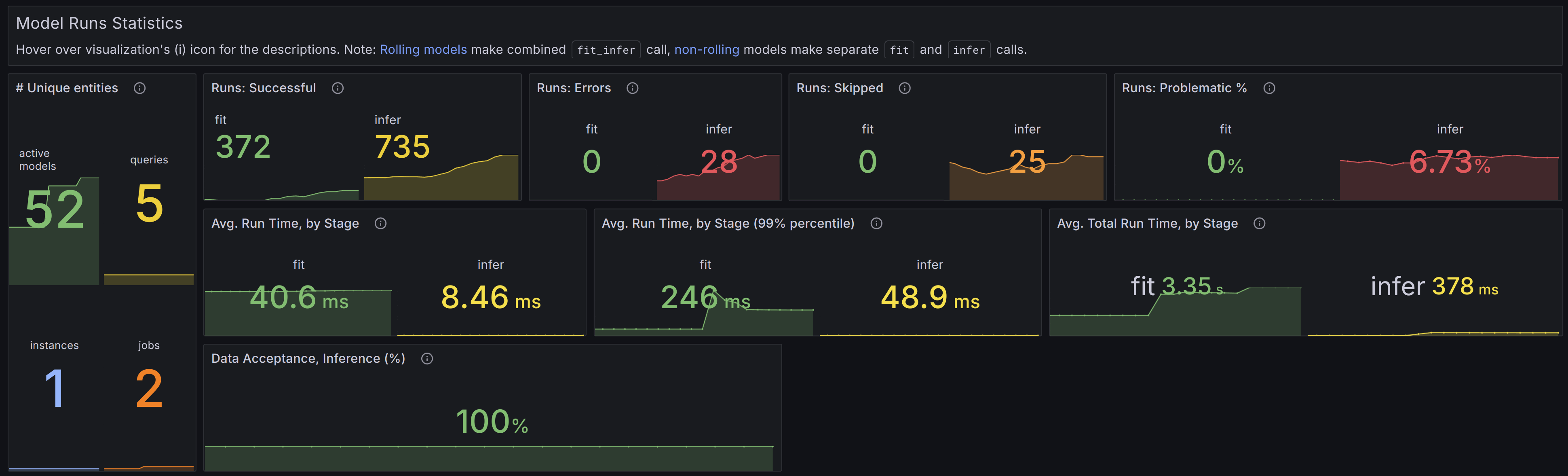Click the jobs count value 2
1568x476 pixels.
[x=149, y=388]
